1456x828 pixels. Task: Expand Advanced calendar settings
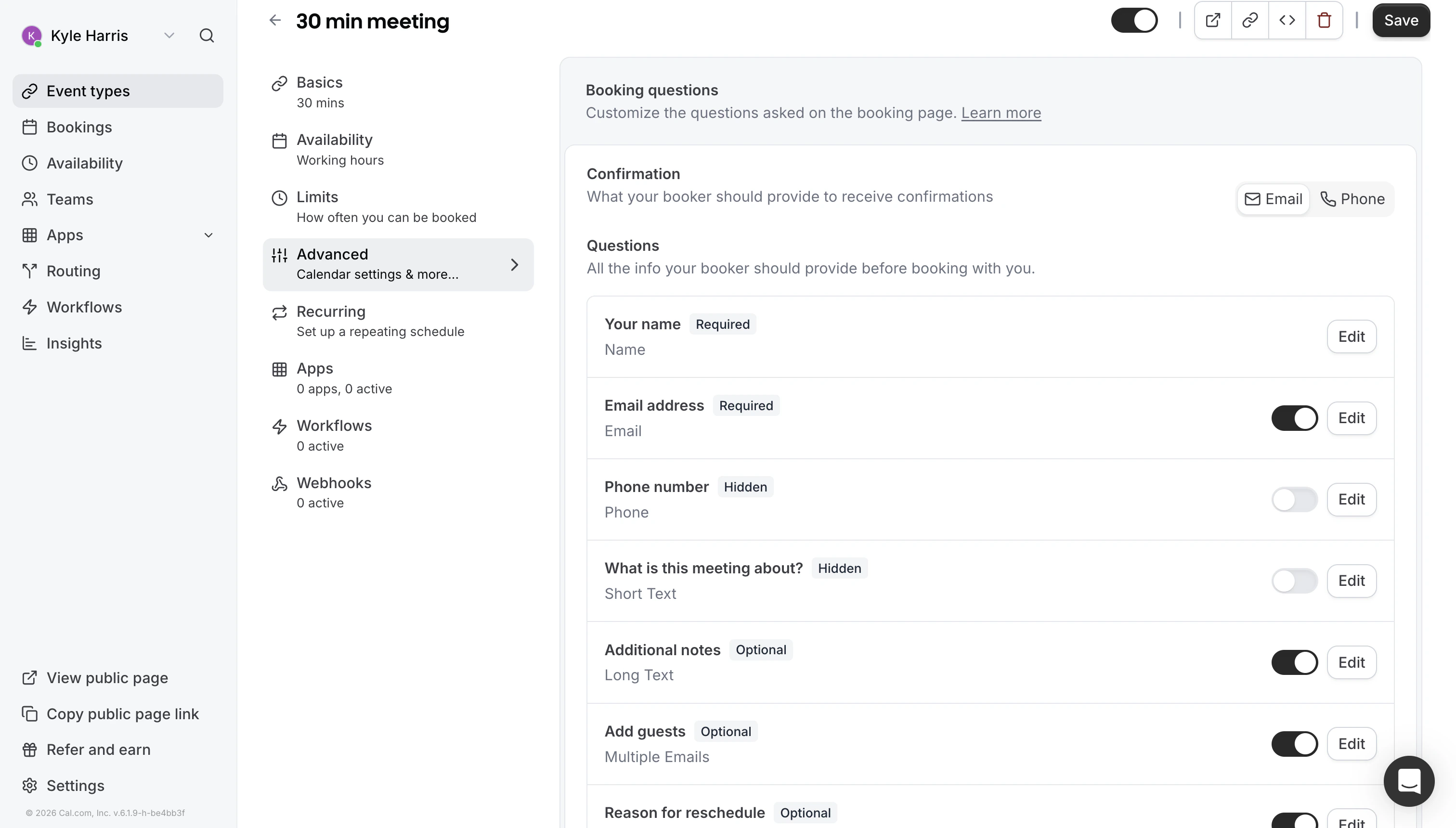click(399, 264)
